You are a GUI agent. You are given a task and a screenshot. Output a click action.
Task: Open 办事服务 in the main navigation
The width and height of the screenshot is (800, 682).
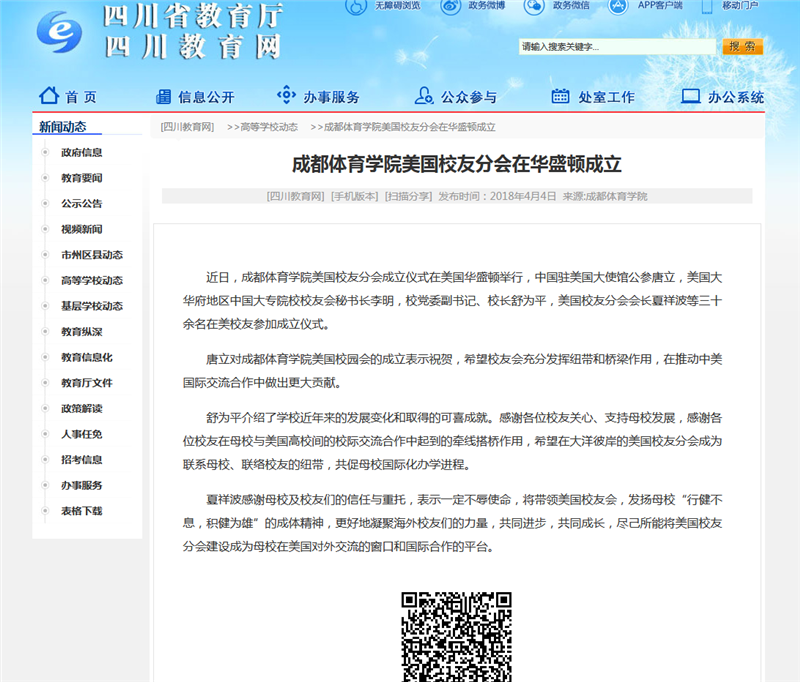point(332,97)
